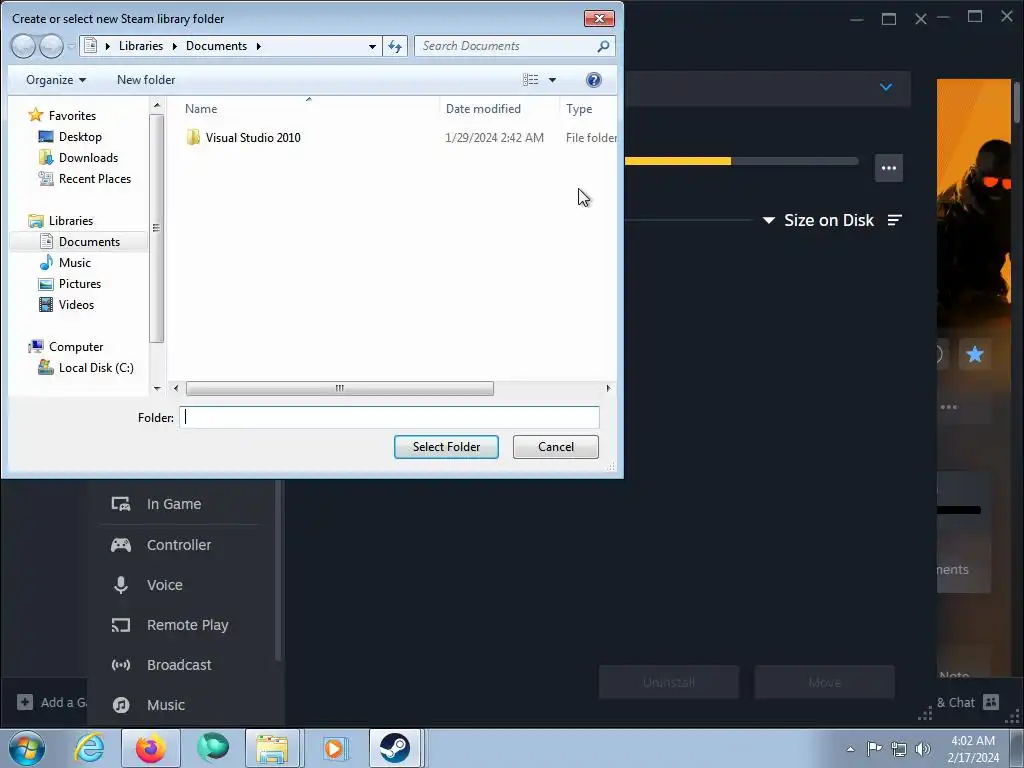Click the blue star favorite icon in Steam

[974, 354]
